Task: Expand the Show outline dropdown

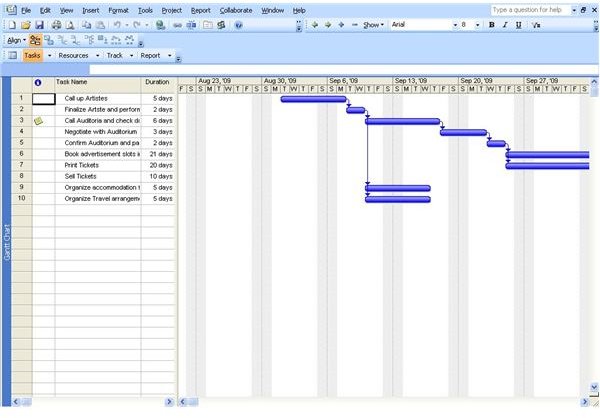Action: (373, 25)
